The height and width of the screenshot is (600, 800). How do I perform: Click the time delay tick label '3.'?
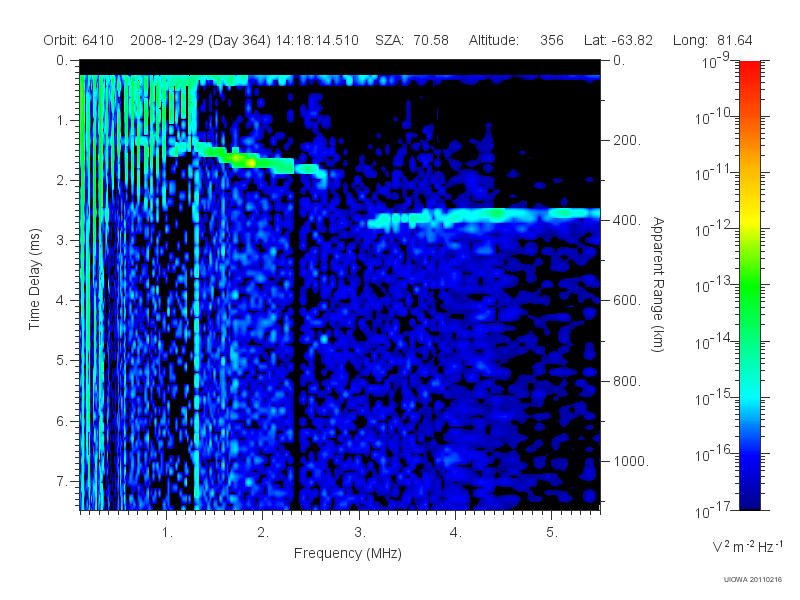pos(62,240)
